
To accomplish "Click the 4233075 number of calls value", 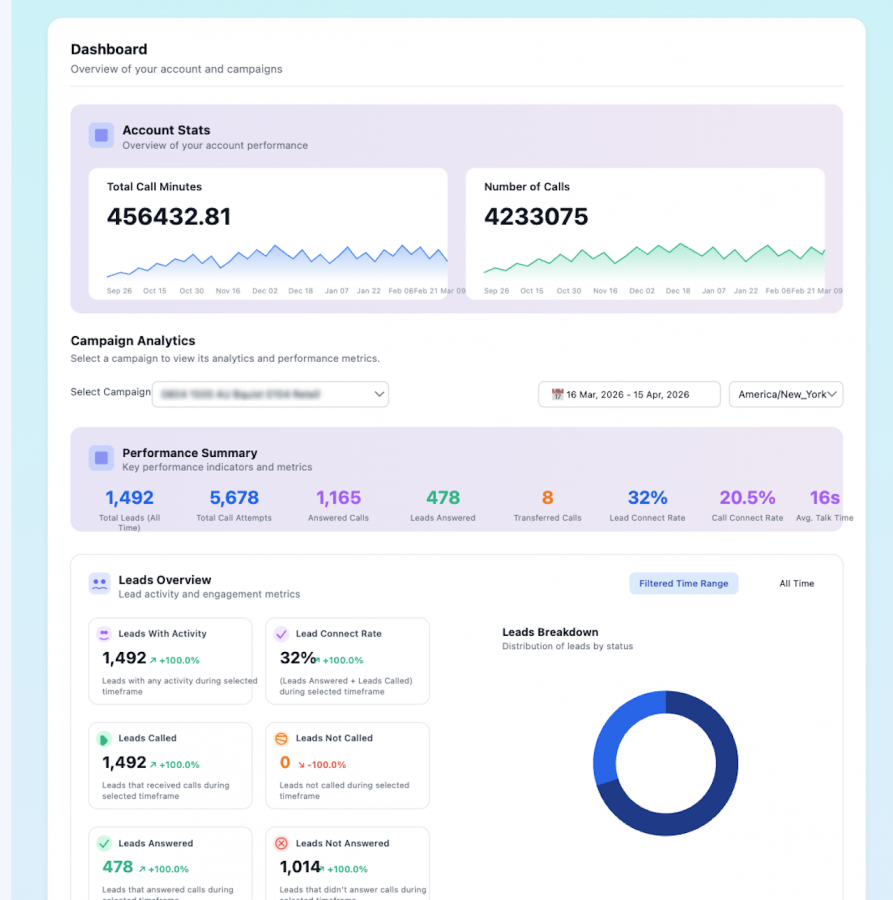I will tap(536, 216).
